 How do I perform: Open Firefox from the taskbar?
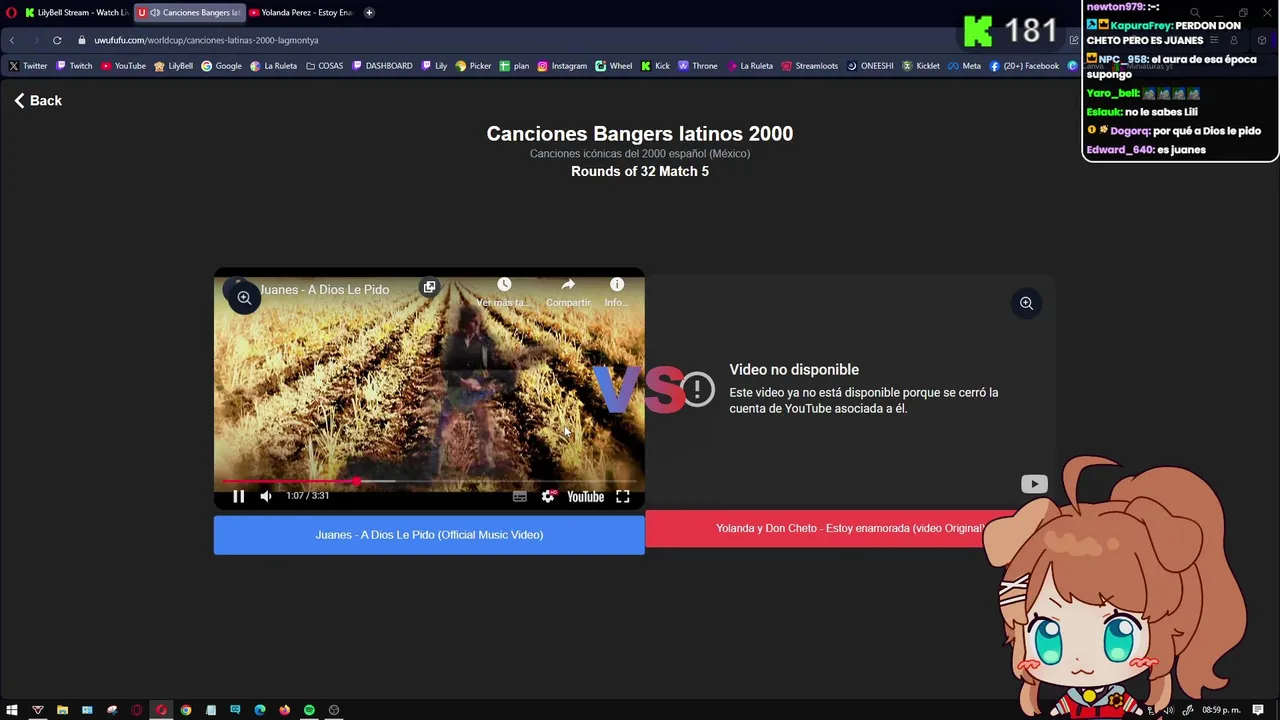pyautogui.click(x=285, y=710)
